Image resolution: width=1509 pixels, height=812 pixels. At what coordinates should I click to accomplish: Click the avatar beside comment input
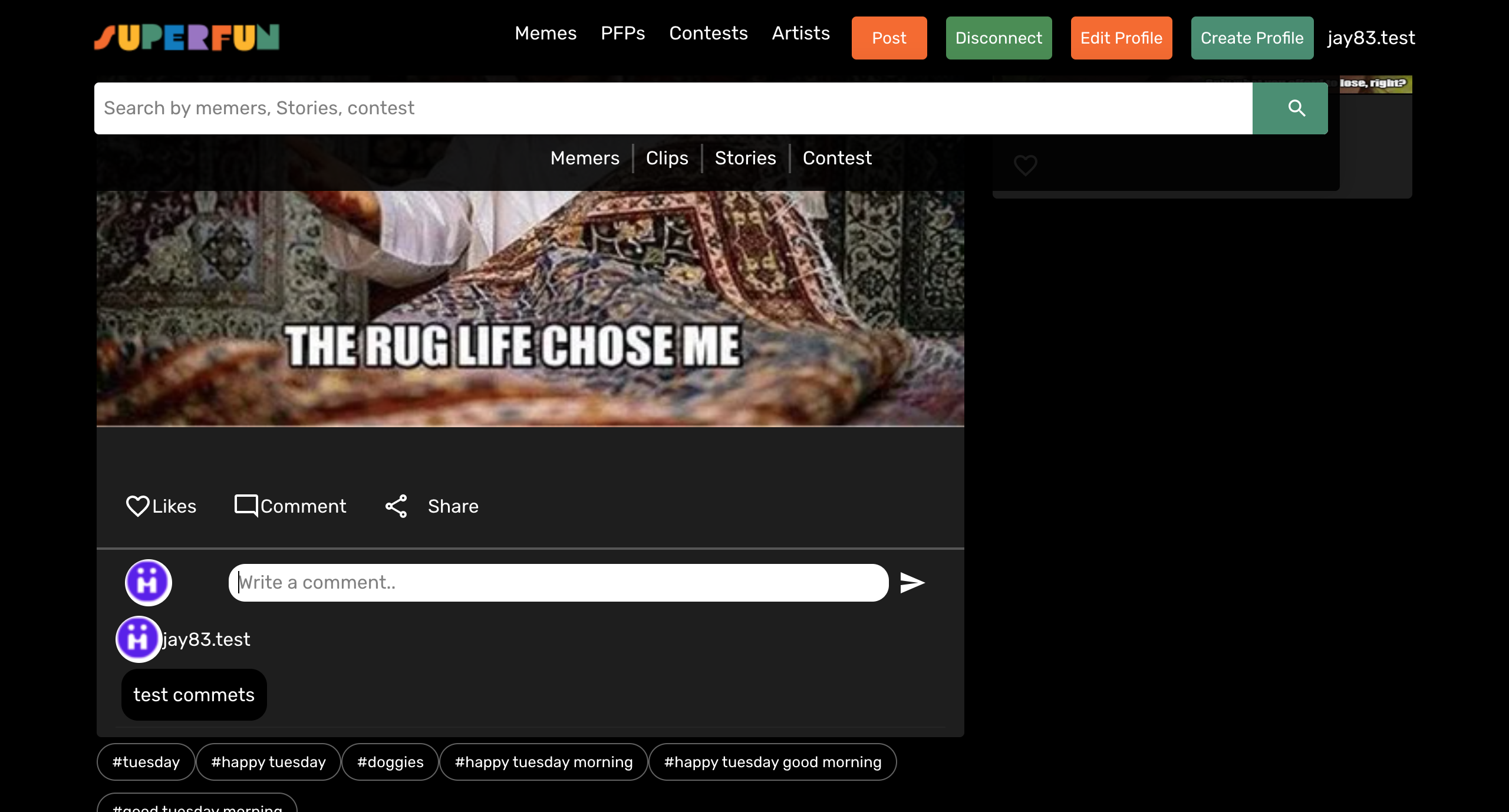click(149, 583)
